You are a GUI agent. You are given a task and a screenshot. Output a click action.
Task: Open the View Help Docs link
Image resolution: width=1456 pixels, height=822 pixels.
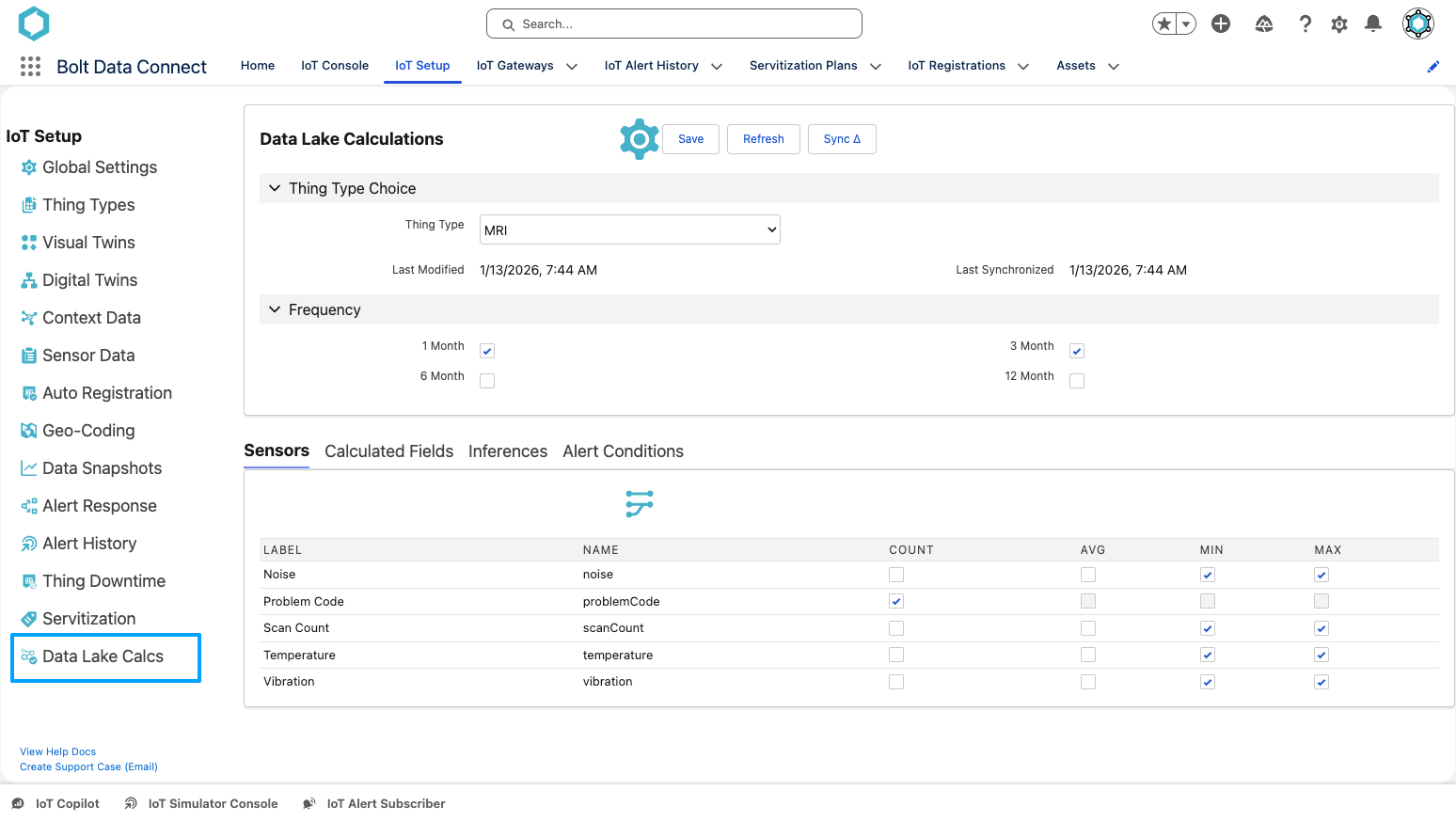pos(58,751)
